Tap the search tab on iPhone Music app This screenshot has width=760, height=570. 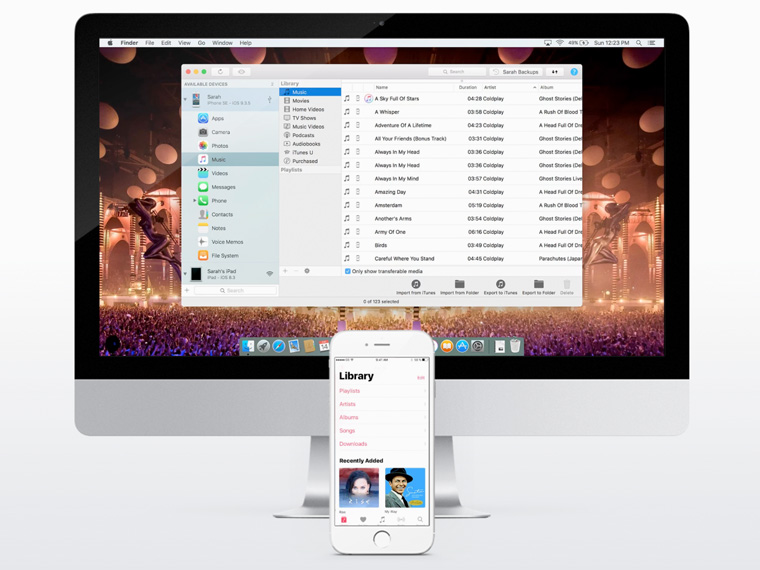tap(420, 520)
